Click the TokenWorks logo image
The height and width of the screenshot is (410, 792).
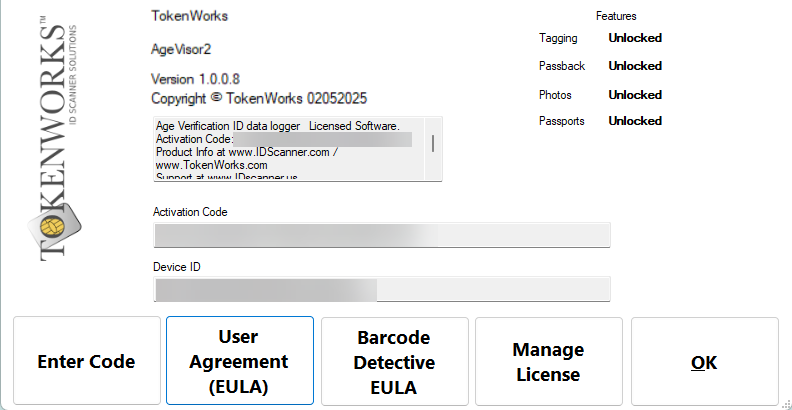(55, 138)
